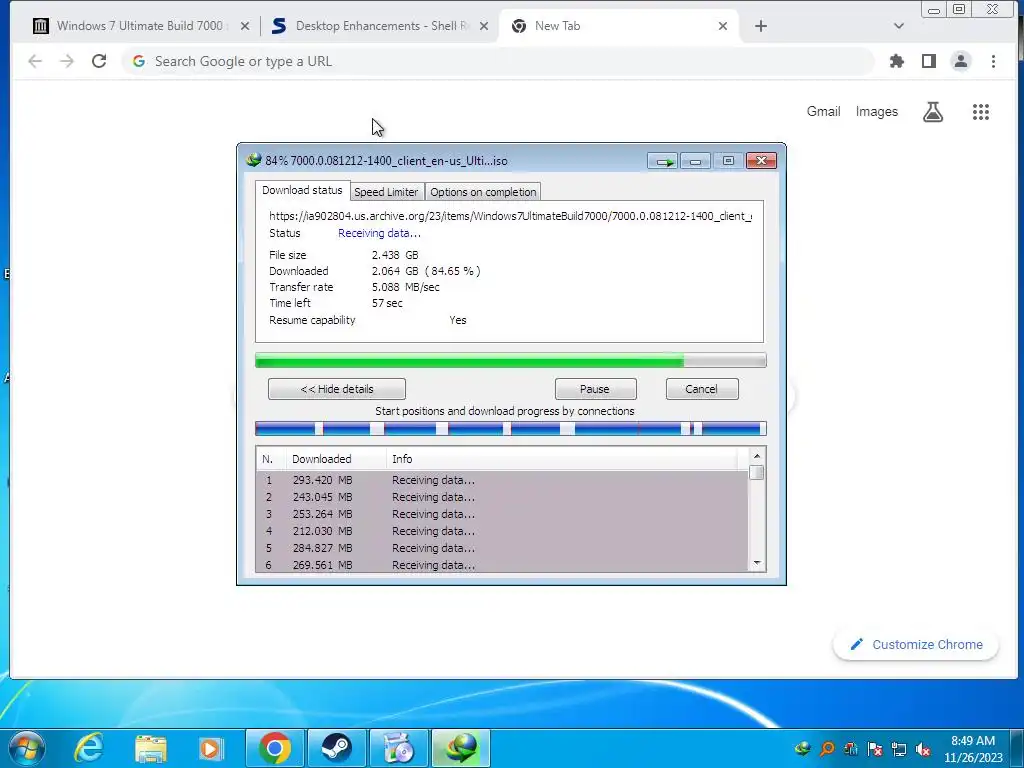Close the Desktop Enhancements tab
Screen dimensions: 1024x768
[484, 26]
